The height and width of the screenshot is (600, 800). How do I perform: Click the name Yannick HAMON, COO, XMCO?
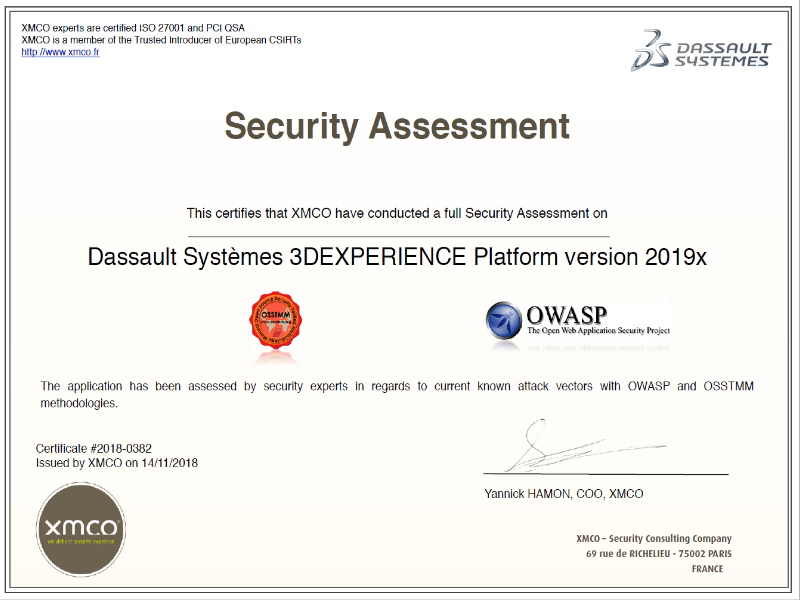point(563,494)
